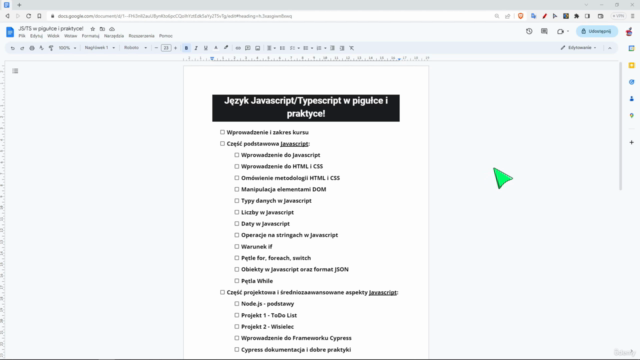
Task: Collapse the toolbar with the up chevron
Action: point(610,48)
